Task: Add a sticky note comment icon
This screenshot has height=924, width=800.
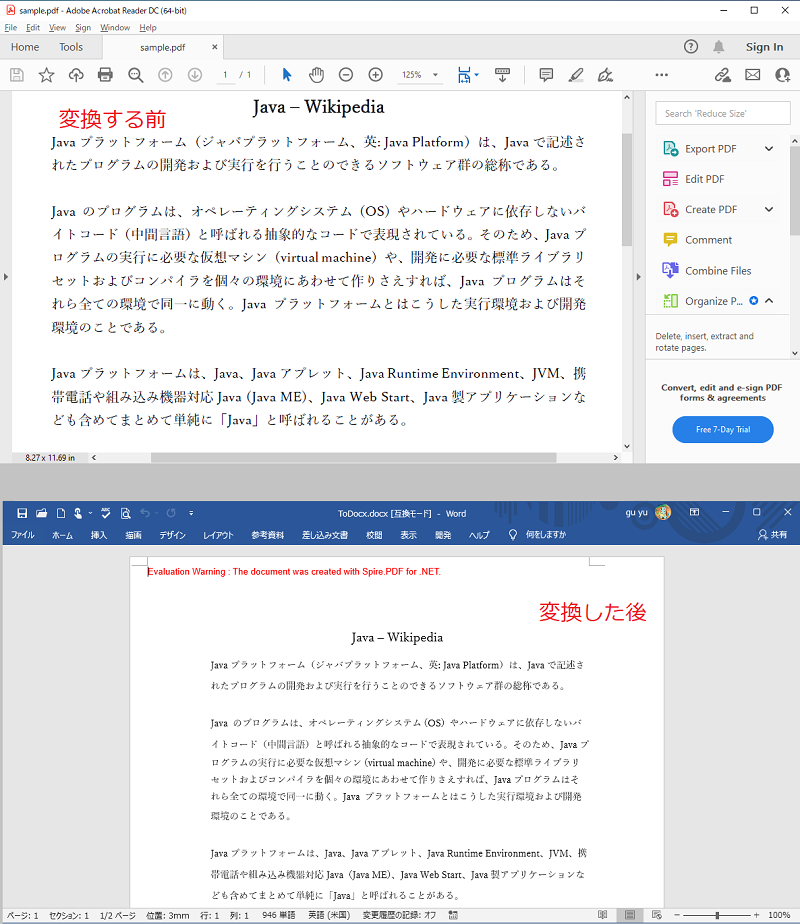Action: [x=546, y=75]
